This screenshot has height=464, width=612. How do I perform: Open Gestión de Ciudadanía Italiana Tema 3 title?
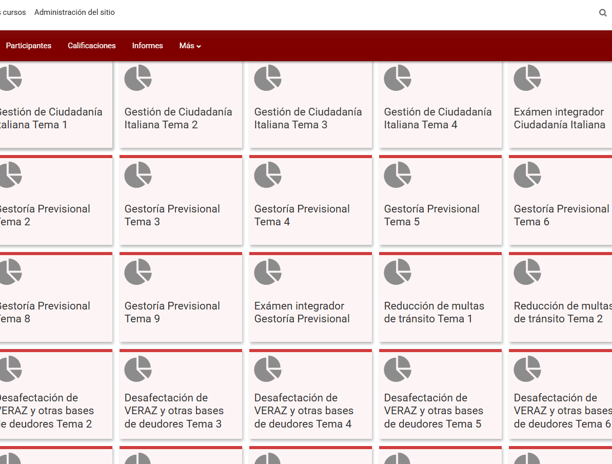pyautogui.click(x=308, y=118)
